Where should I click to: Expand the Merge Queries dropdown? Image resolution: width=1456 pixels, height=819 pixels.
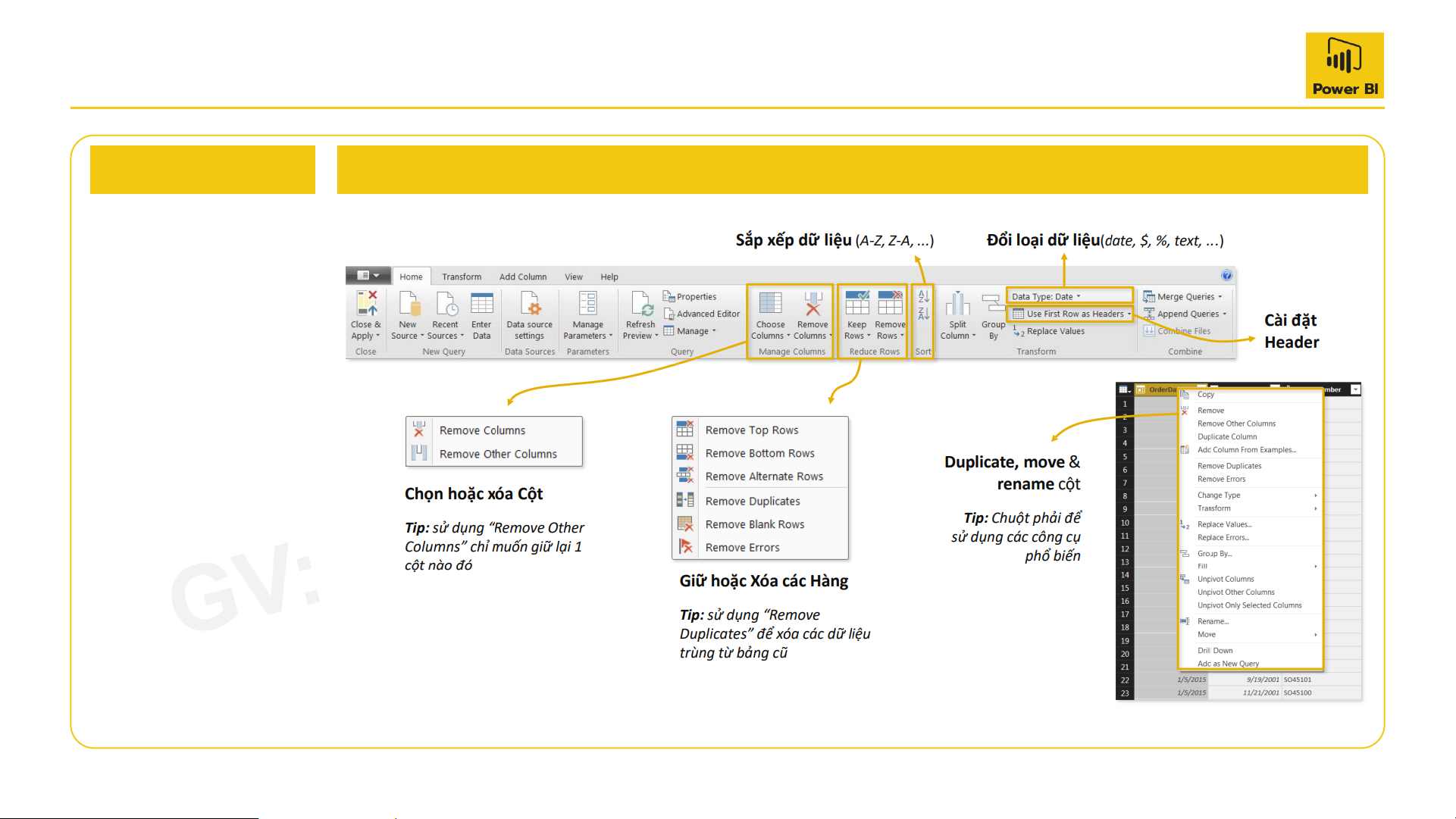coord(1220,297)
